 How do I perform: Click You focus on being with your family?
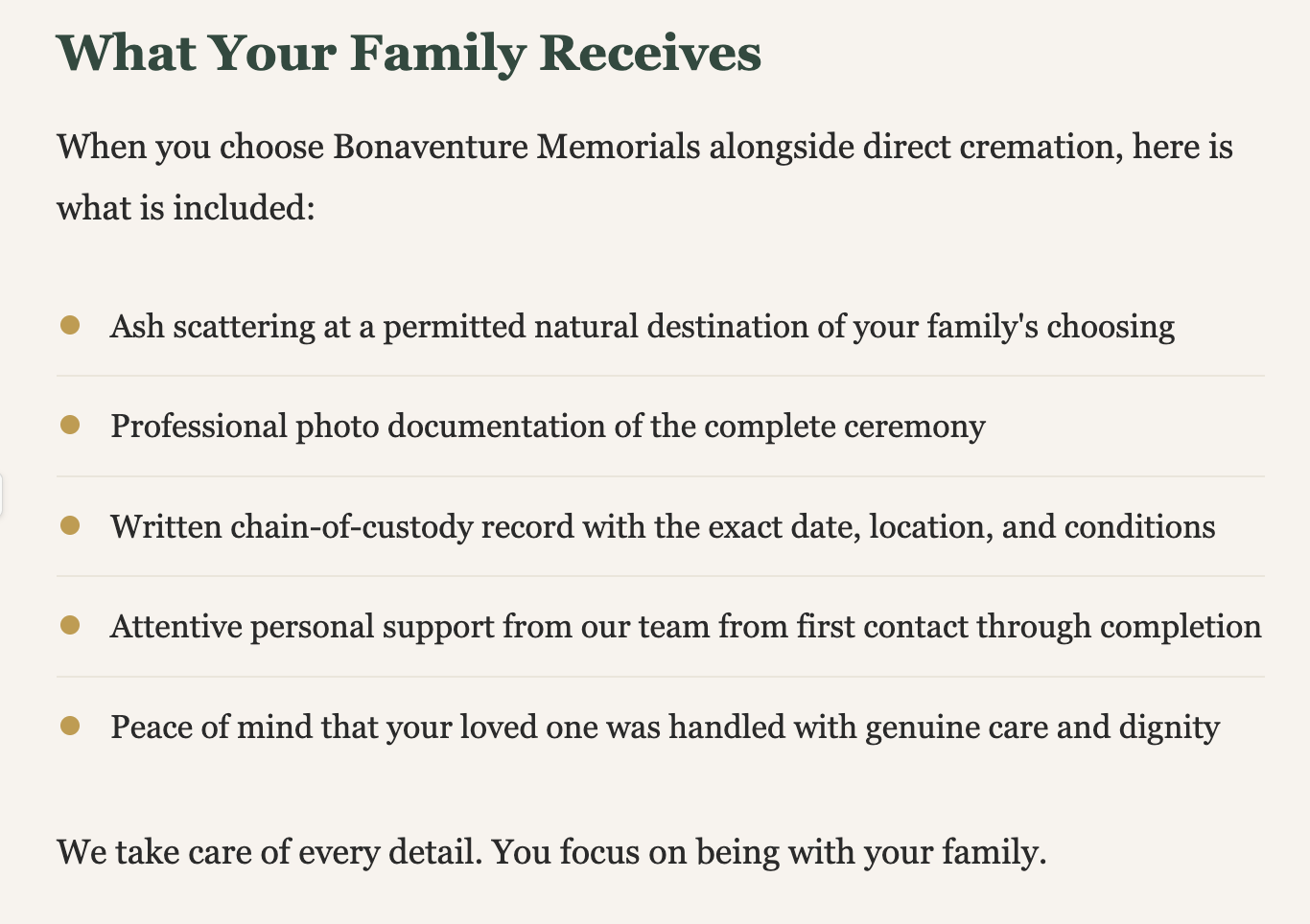pos(769,852)
